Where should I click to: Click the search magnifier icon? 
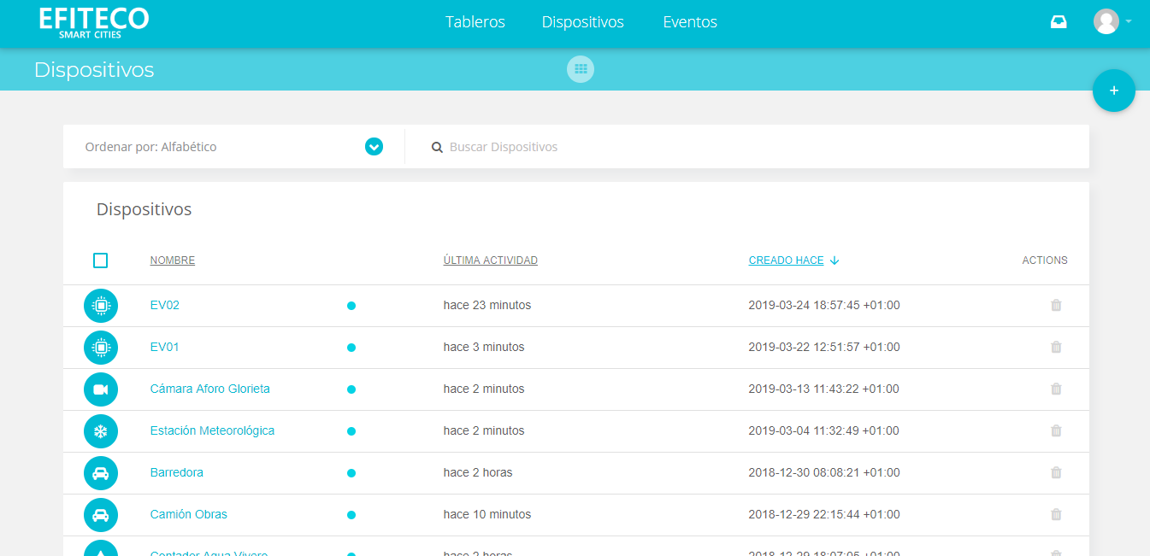pos(437,147)
